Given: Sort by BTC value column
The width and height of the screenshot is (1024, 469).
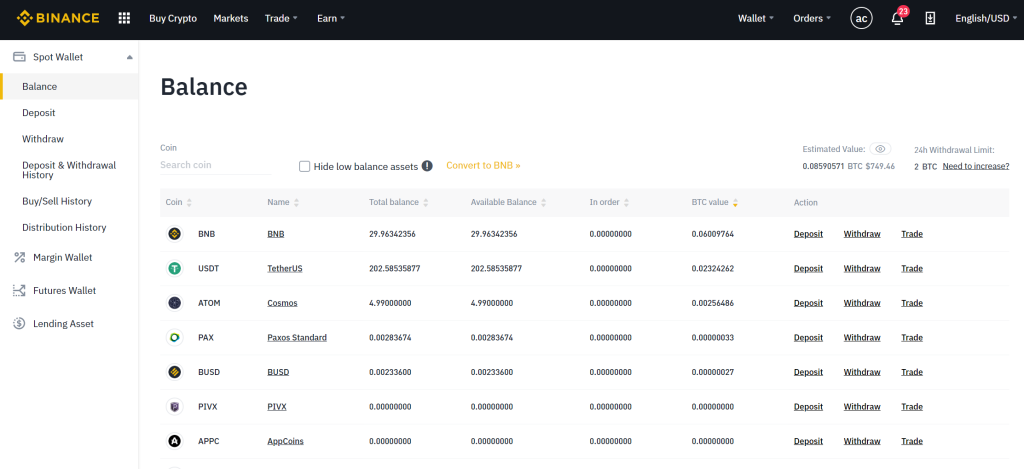Looking at the screenshot, I should coord(735,203).
